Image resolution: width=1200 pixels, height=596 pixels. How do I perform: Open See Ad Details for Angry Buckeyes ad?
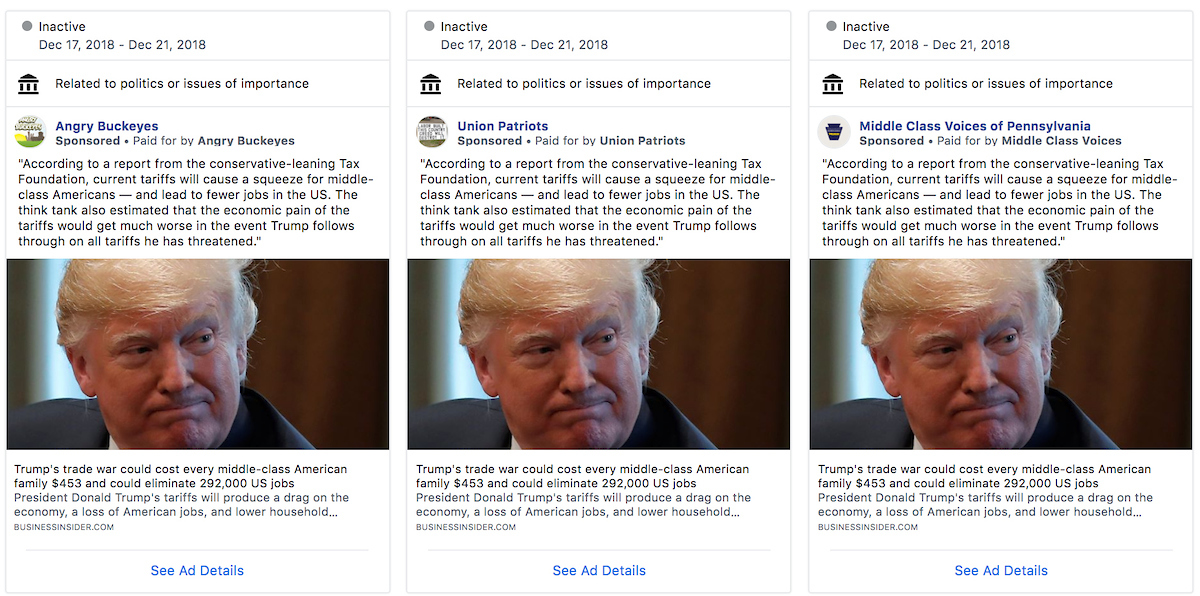197,570
